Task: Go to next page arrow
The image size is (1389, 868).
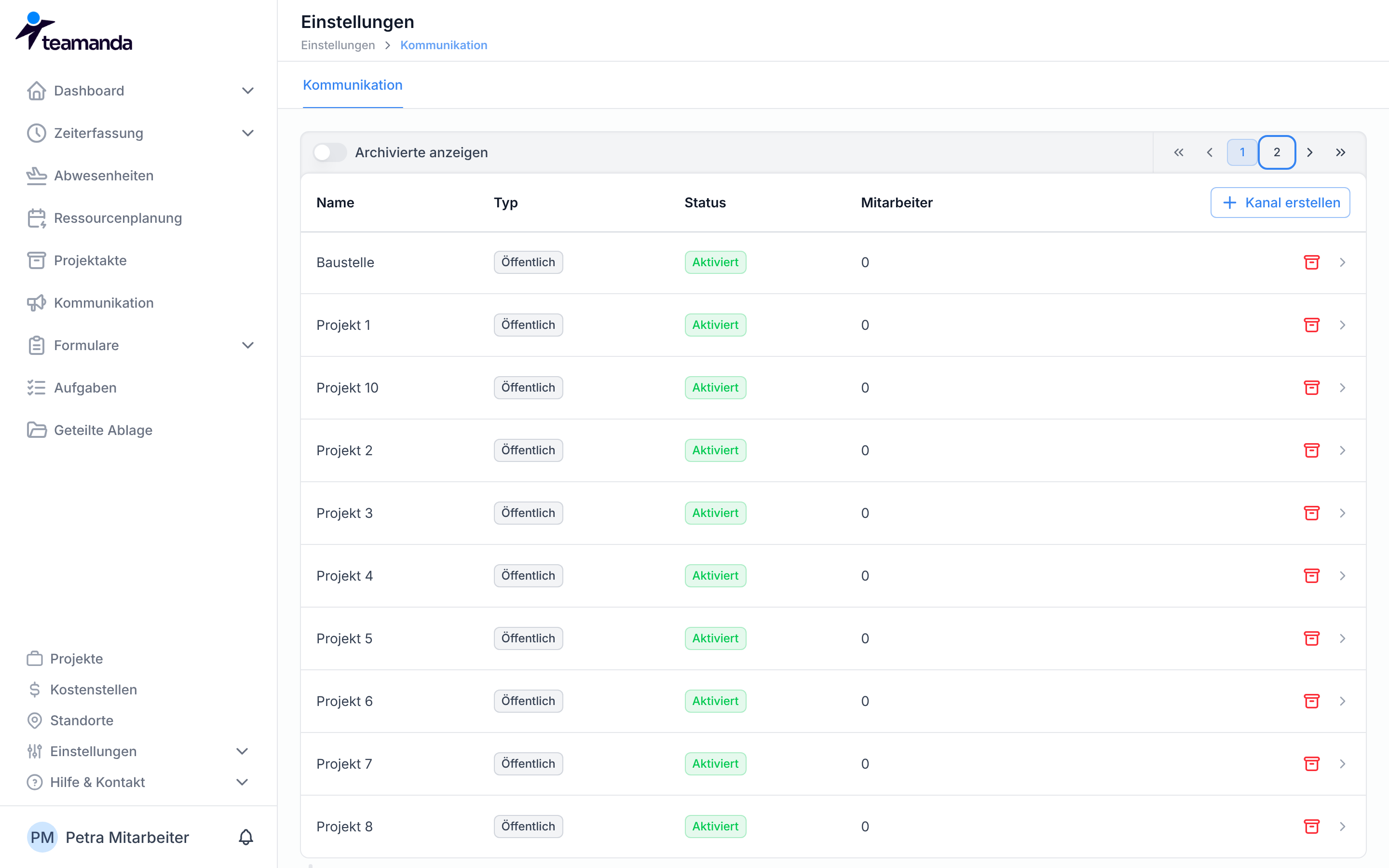Action: (x=1310, y=152)
